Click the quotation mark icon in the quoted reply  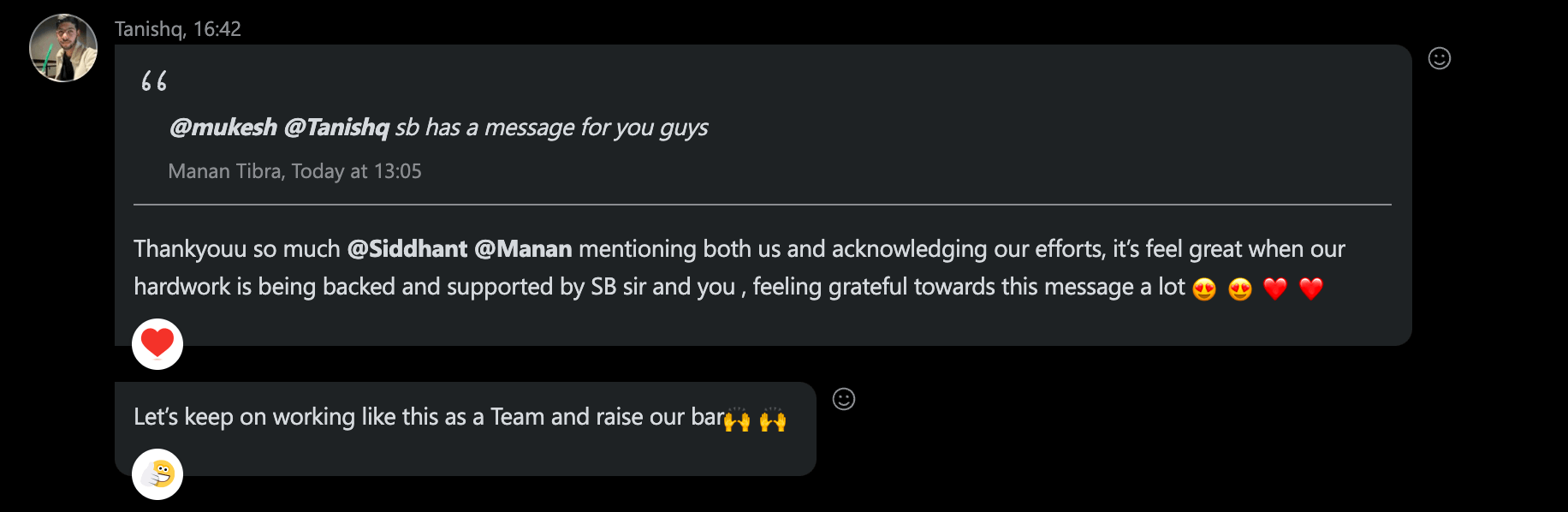pos(154,81)
